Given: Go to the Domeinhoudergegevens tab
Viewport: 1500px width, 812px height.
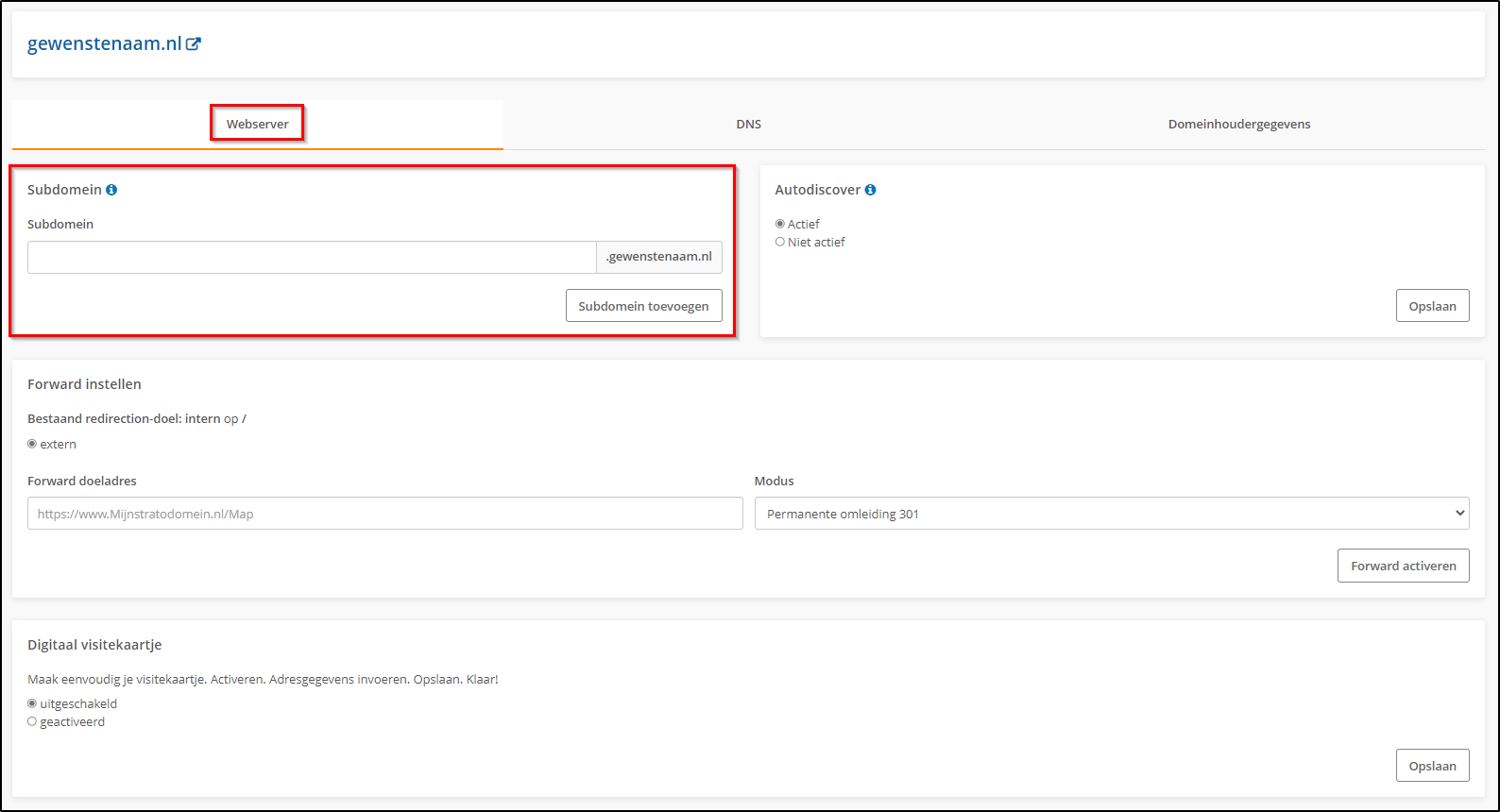Looking at the screenshot, I should pyautogui.click(x=1238, y=124).
